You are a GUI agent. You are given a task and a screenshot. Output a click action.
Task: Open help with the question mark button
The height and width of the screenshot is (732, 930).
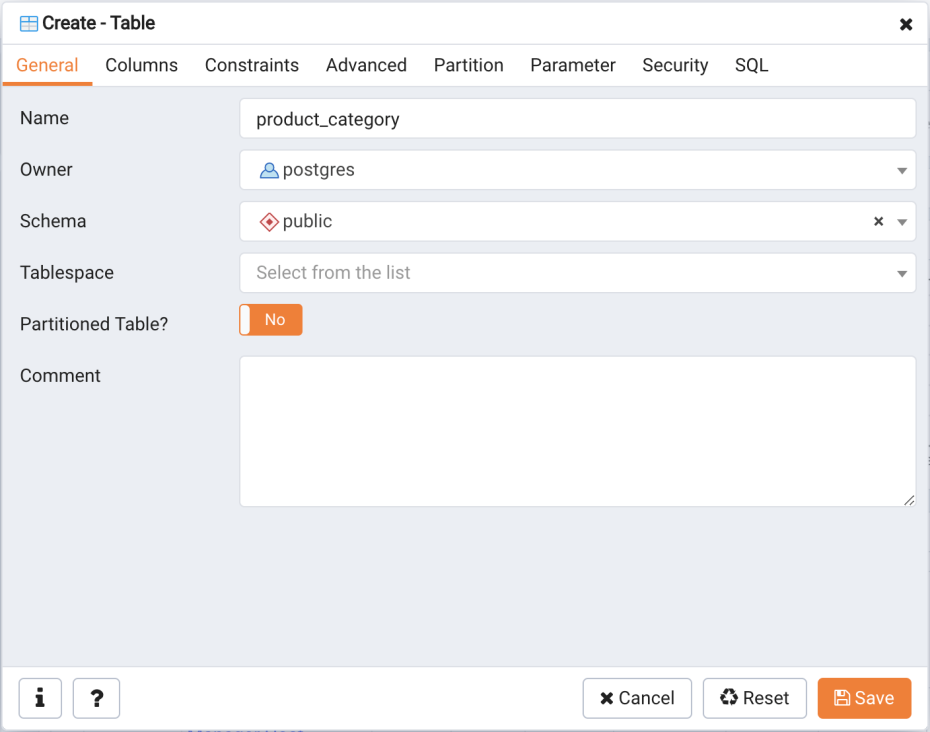[97, 698]
